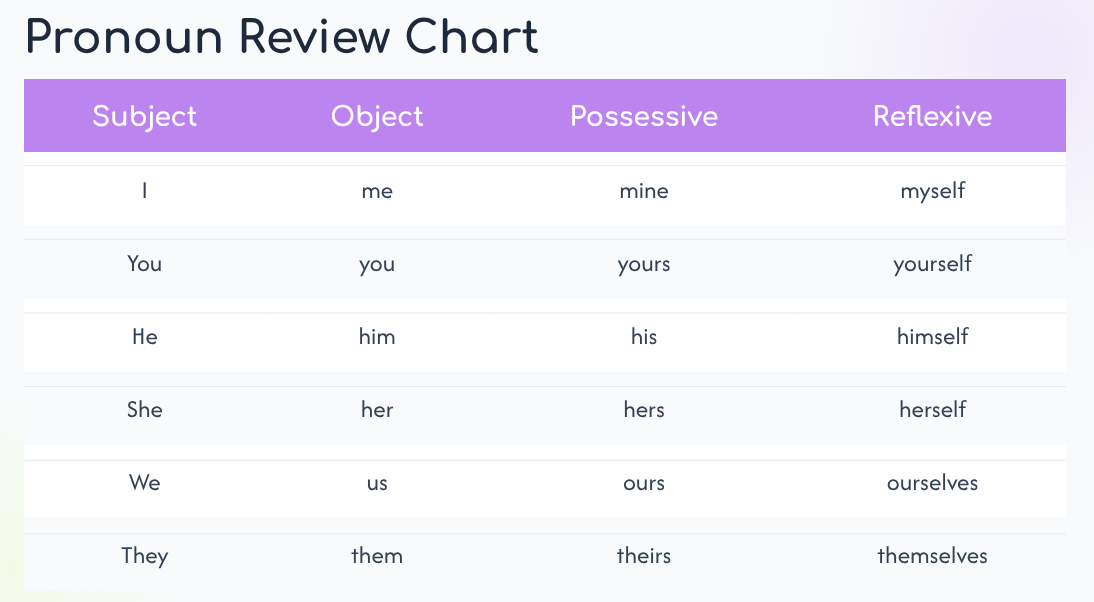1094x602 pixels.
Task: Click the 'us' object cell
Action: coord(377,483)
